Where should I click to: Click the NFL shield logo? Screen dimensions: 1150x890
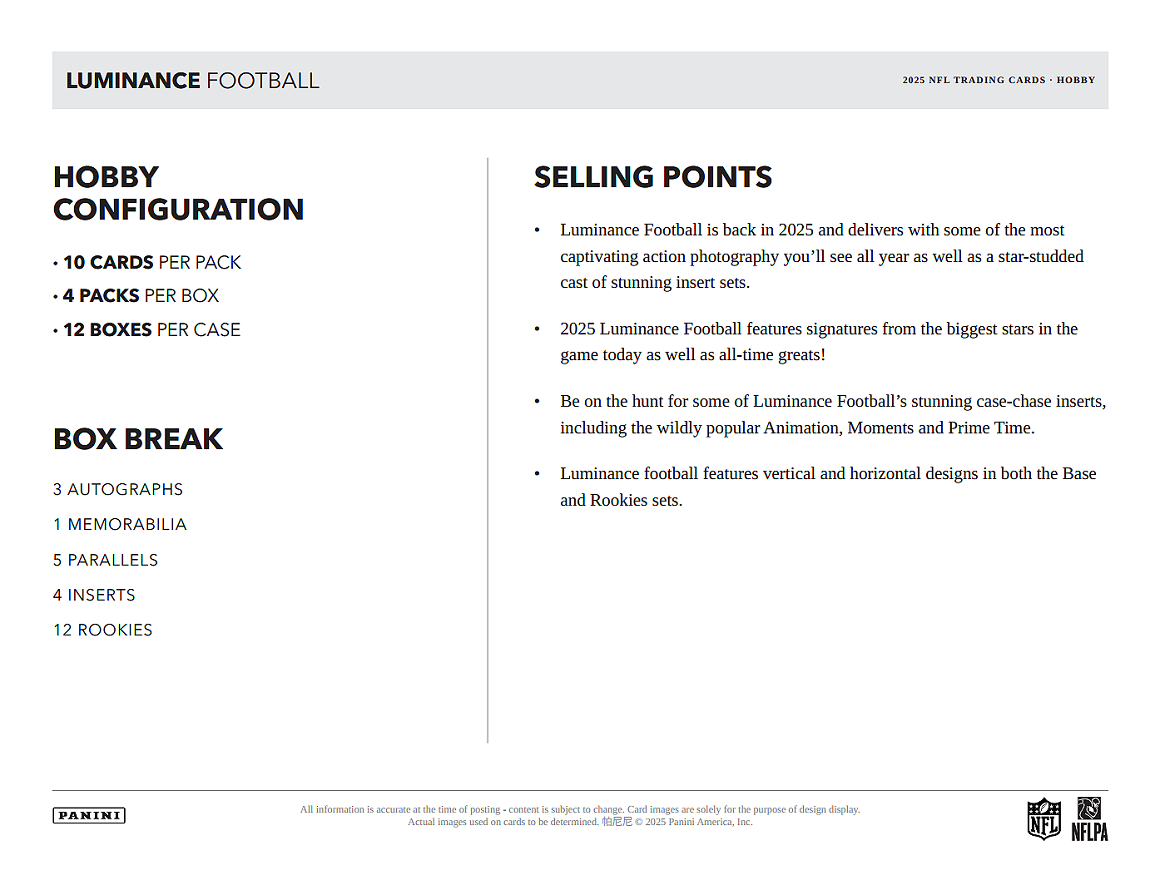coord(1044,819)
